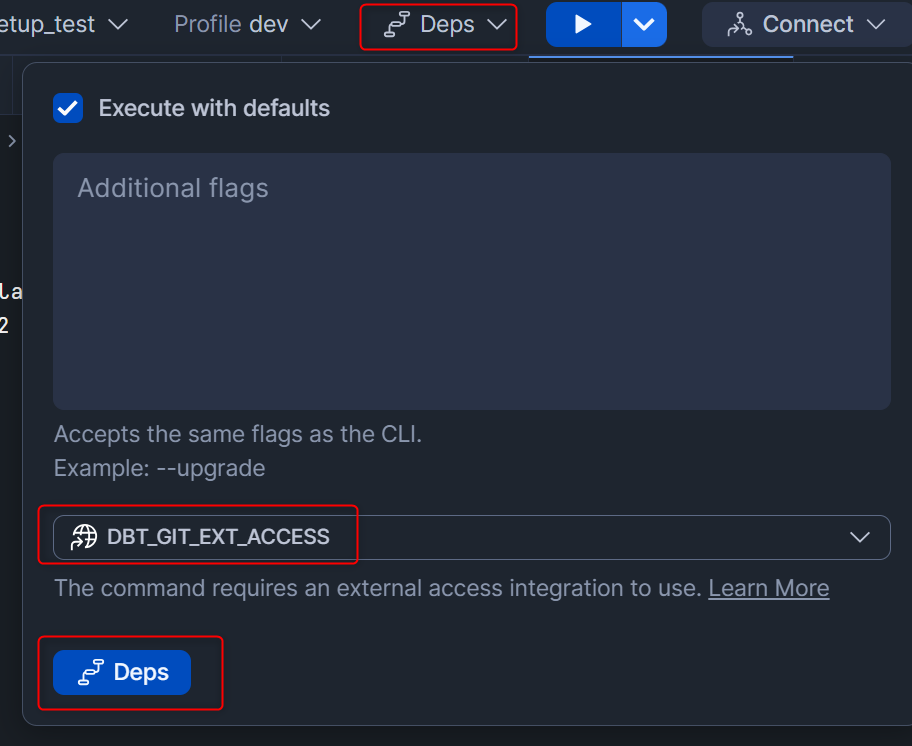912x746 pixels.
Task: Click the Execute with defaults label text
Action: [214, 108]
